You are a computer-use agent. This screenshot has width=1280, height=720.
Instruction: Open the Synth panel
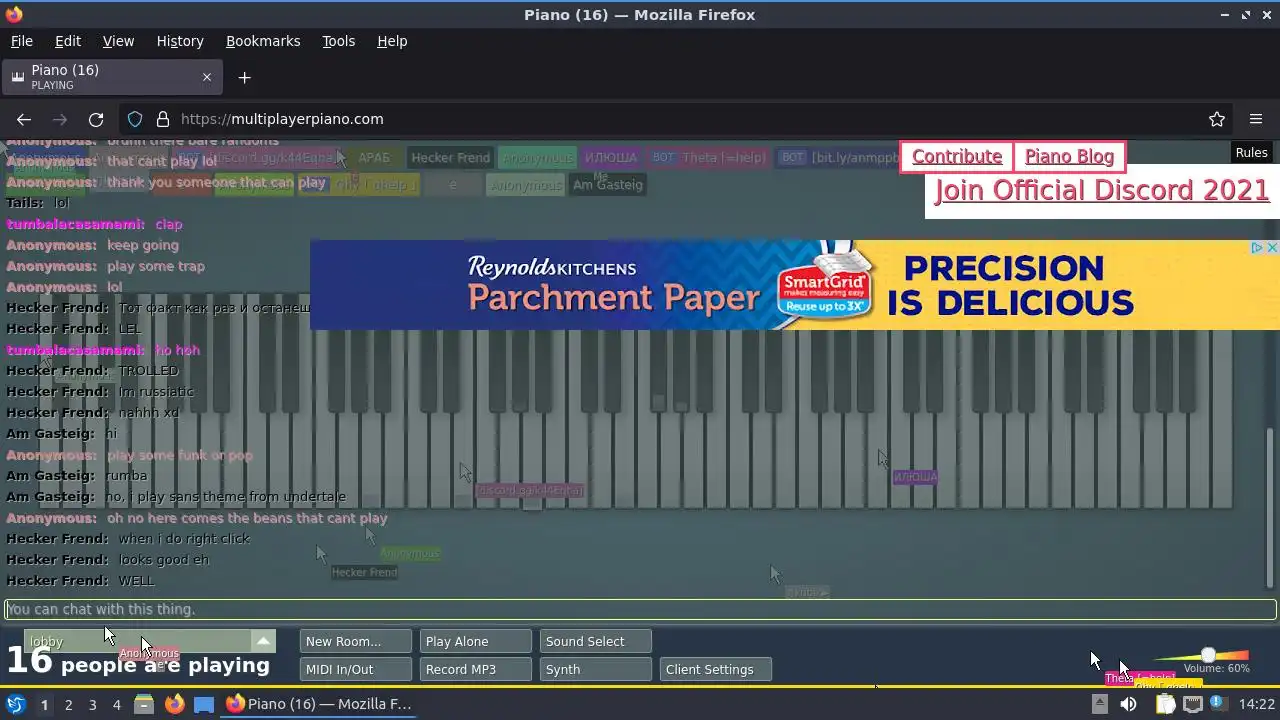595,669
